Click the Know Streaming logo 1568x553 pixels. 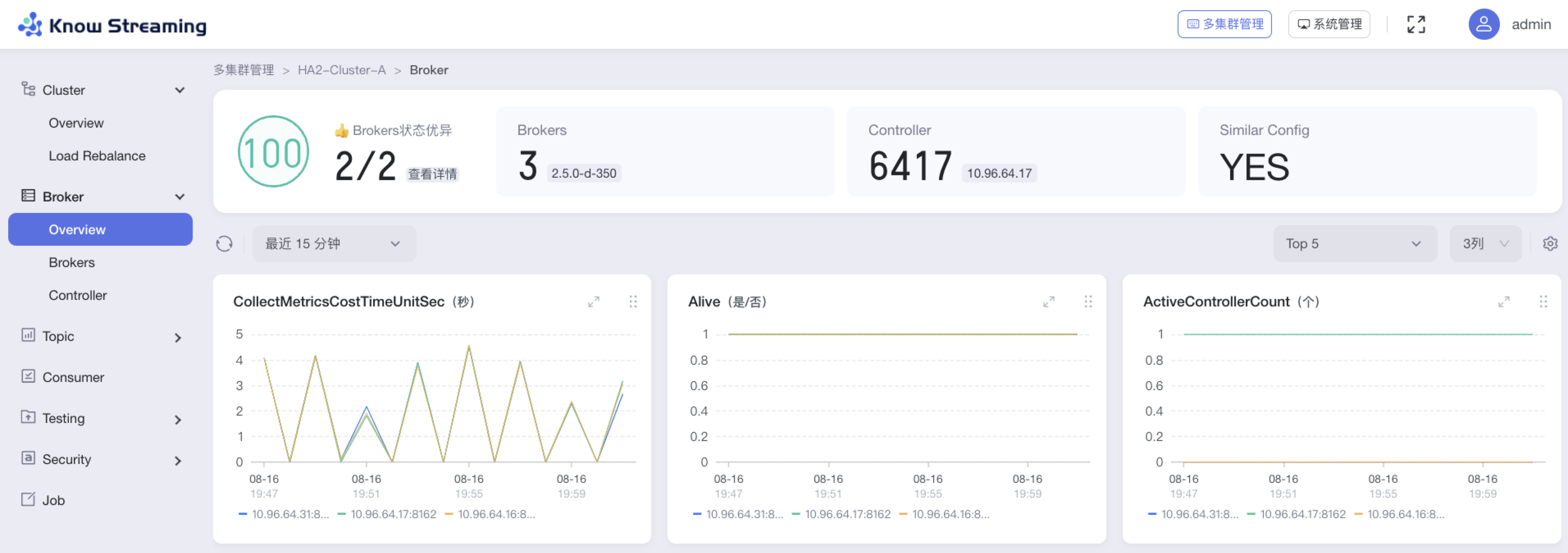pos(113,25)
